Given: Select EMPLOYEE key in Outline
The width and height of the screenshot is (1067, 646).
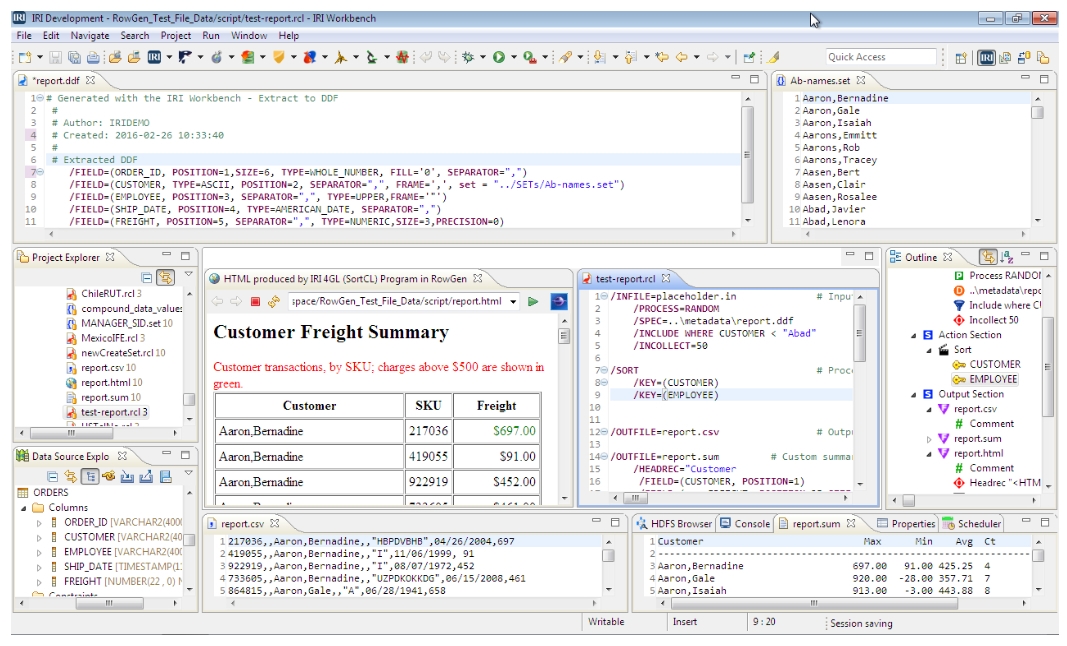Looking at the screenshot, I should (992, 379).
